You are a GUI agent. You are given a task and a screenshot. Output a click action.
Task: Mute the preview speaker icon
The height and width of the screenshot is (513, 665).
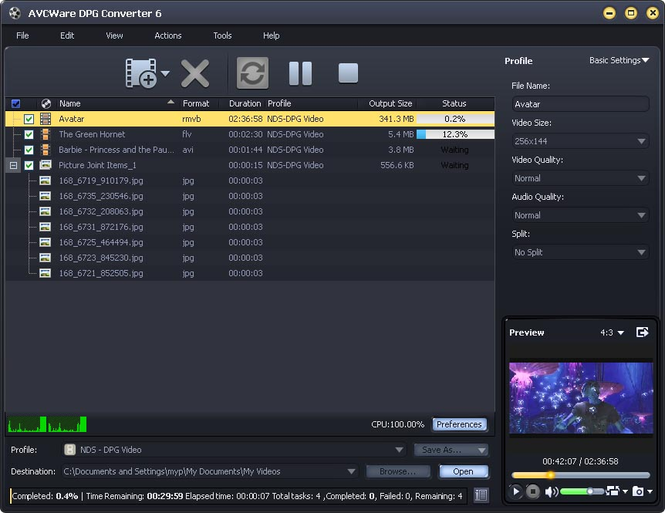point(551,492)
